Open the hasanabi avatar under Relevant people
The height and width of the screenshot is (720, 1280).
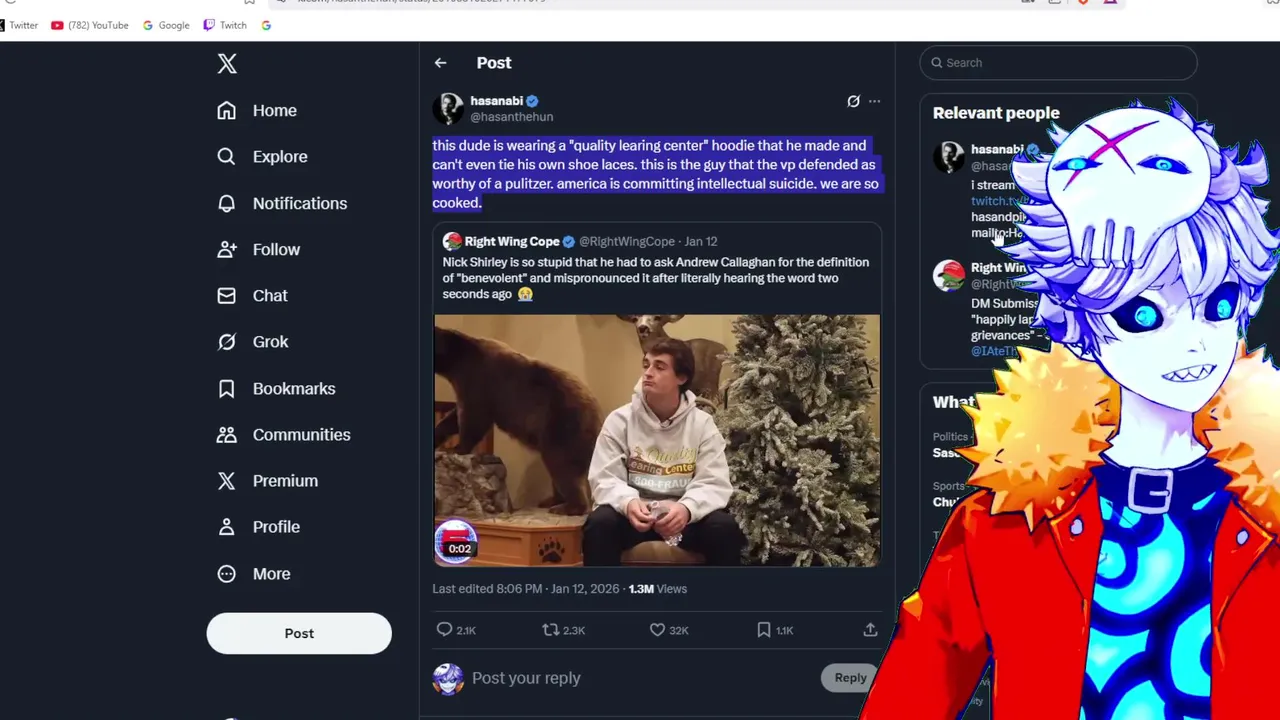[x=949, y=158]
